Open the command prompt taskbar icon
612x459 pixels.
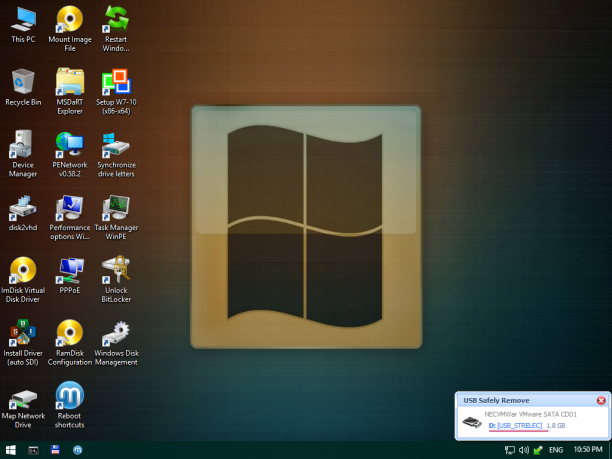[x=33, y=450]
